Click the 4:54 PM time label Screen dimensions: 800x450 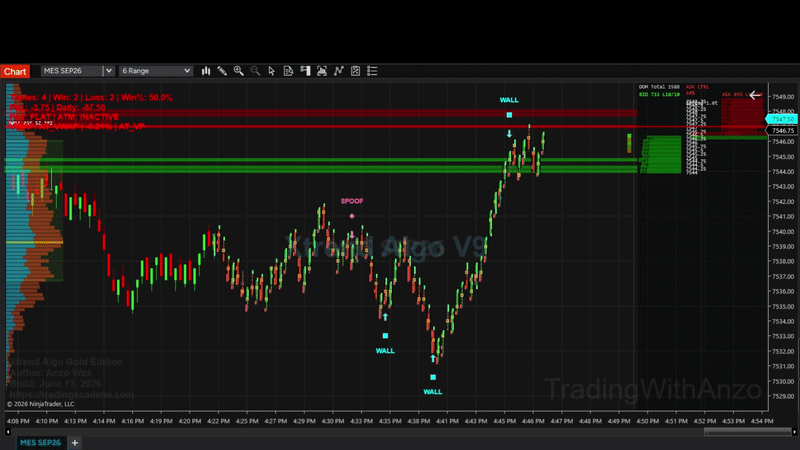[762, 421]
